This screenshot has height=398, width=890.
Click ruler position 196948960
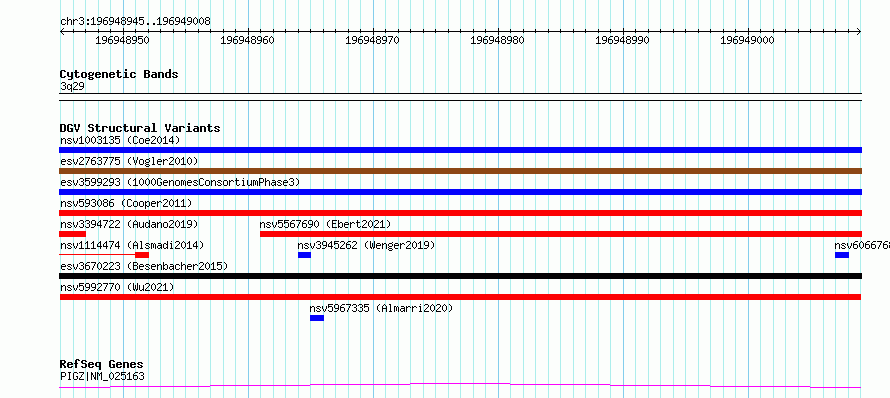coord(247,40)
